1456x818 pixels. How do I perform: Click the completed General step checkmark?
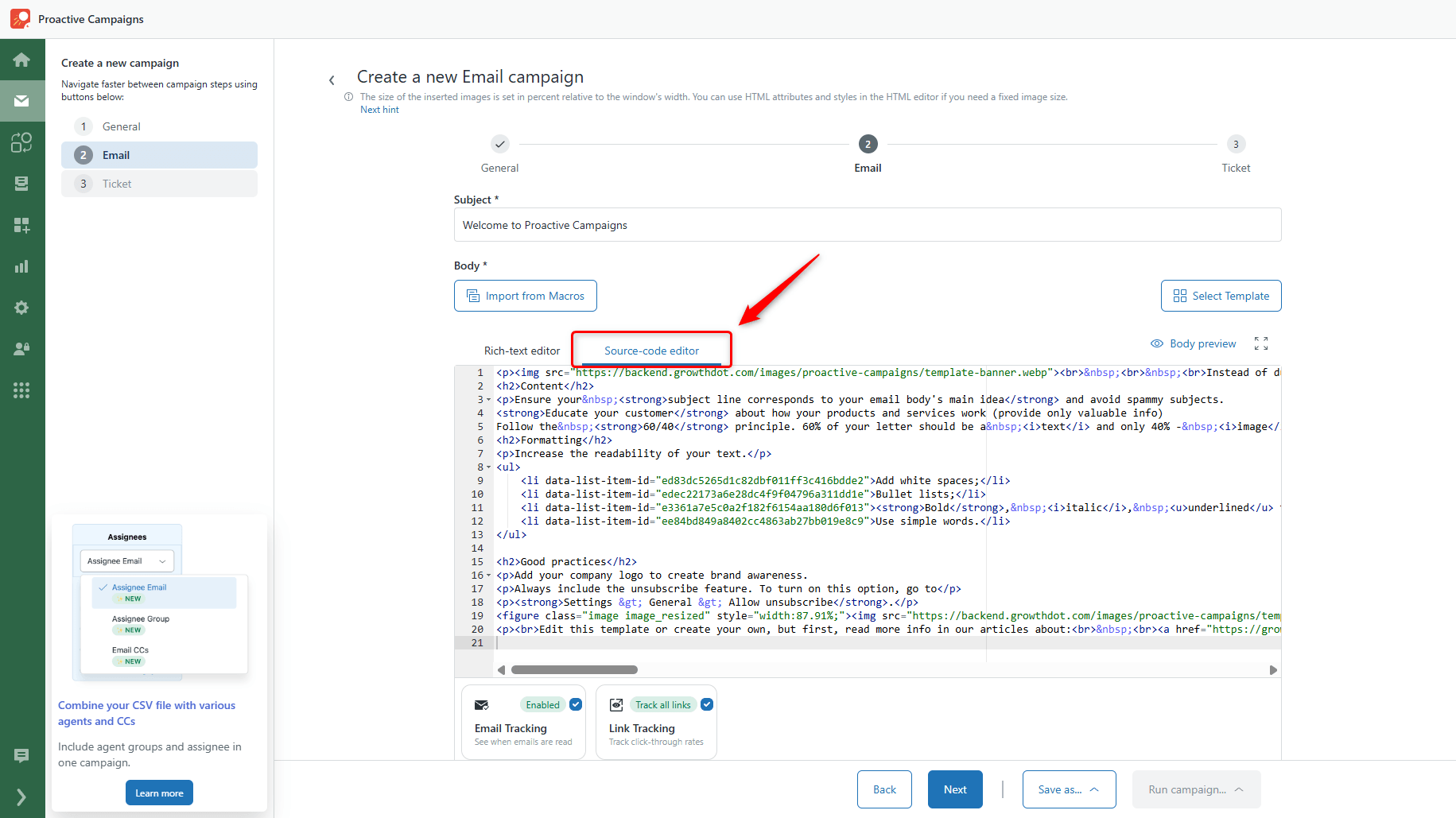click(x=499, y=144)
